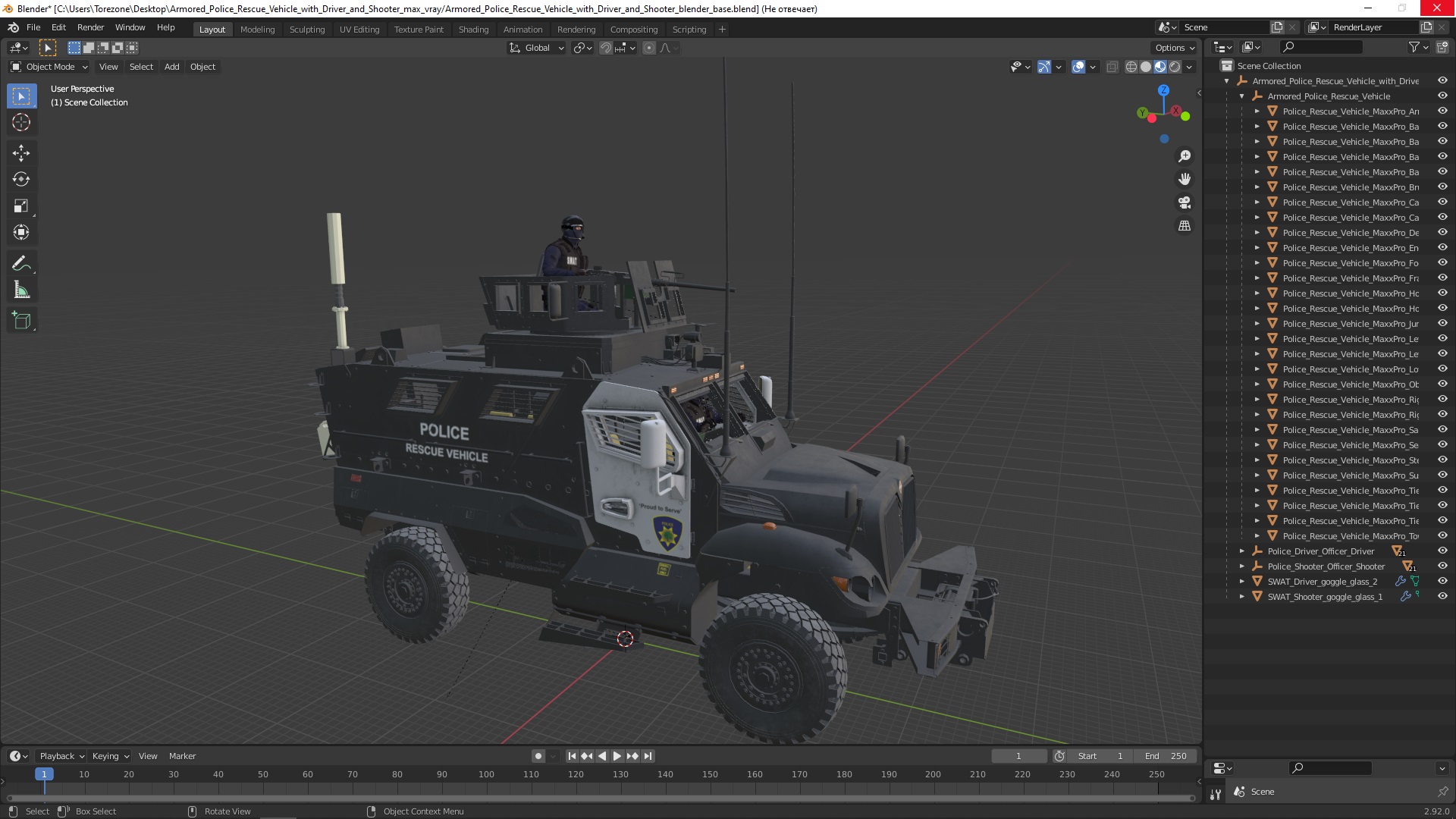The height and width of the screenshot is (819, 1456).
Task: Select the Transform tool
Action: tap(21, 233)
